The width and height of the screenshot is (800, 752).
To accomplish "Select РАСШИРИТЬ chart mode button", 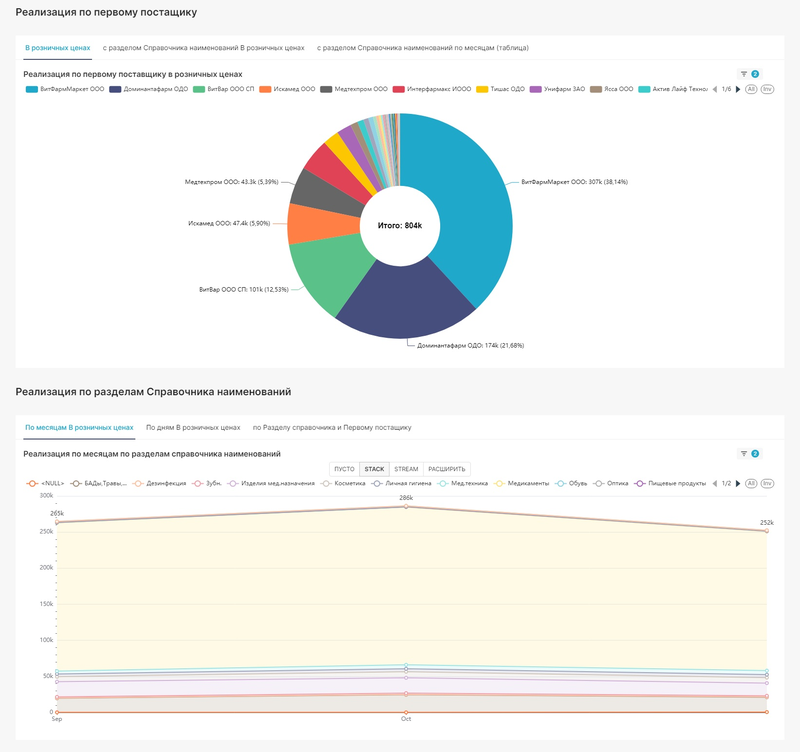I will 446,468.
